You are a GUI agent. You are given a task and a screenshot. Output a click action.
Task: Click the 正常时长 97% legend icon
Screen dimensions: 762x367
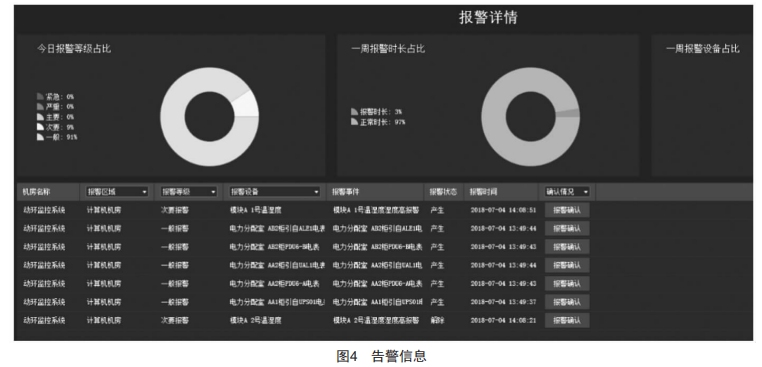click(354, 122)
